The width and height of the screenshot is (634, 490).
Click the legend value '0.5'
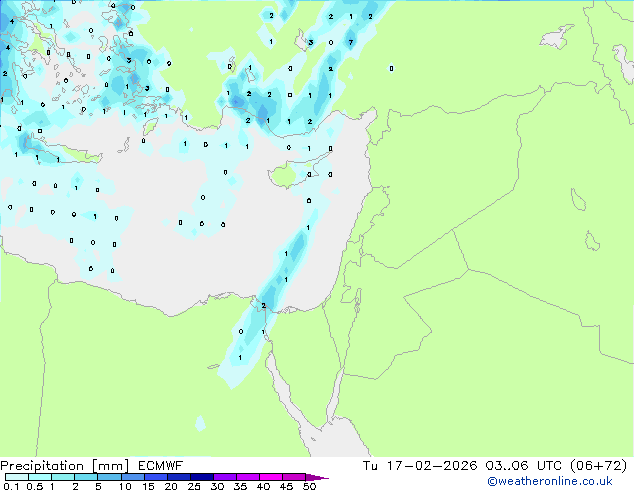coord(35,486)
